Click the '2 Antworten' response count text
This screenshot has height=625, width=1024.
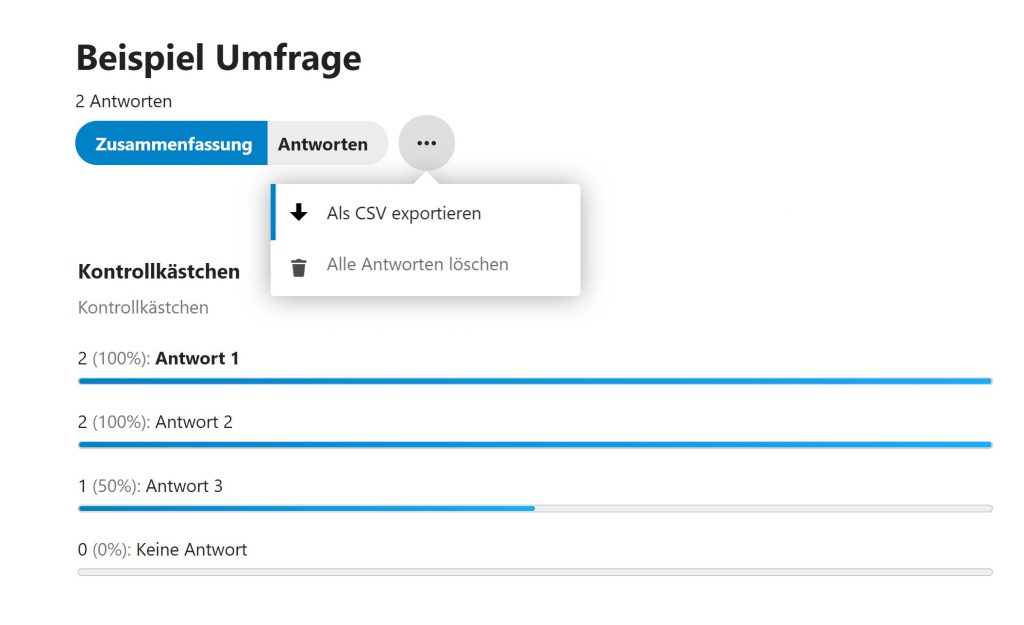click(x=123, y=101)
